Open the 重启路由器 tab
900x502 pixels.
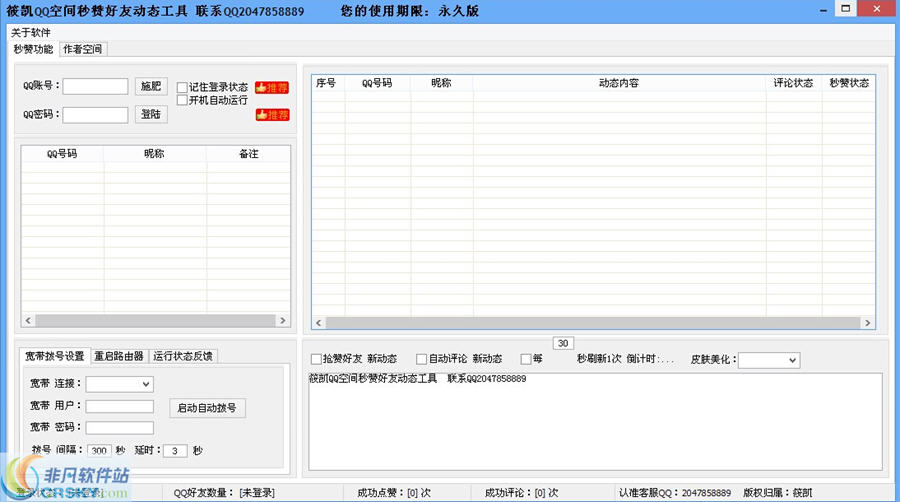point(119,356)
